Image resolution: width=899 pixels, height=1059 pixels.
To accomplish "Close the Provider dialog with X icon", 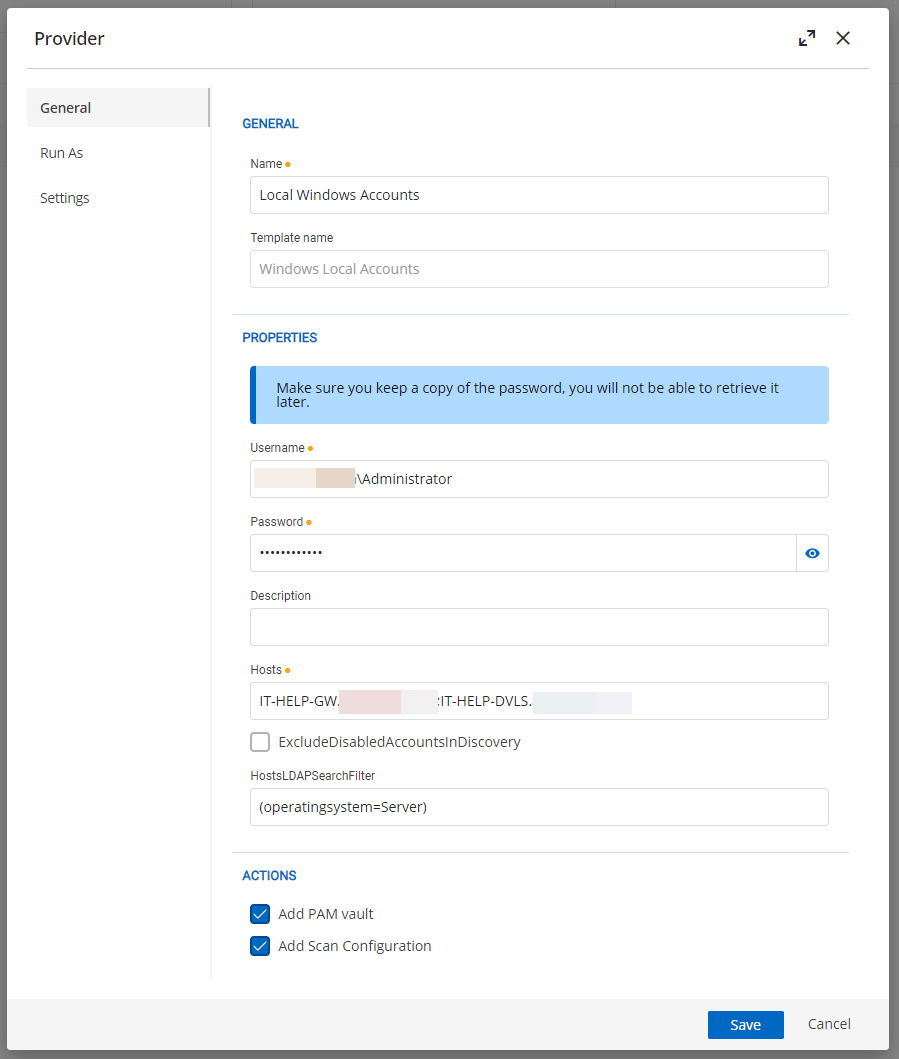I will [843, 38].
